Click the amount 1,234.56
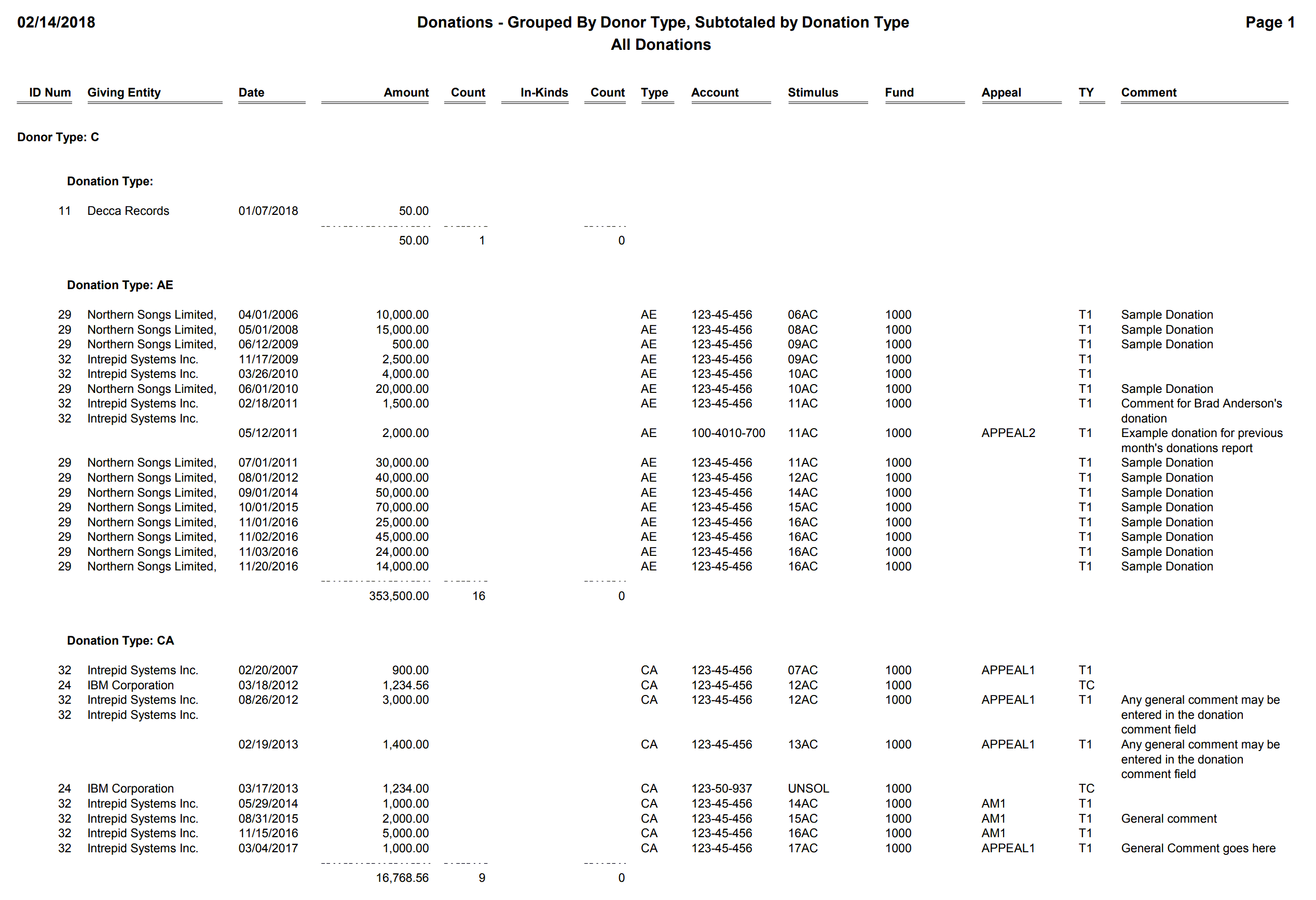Viewport: 1316px width, 900px height. (405, 685)
